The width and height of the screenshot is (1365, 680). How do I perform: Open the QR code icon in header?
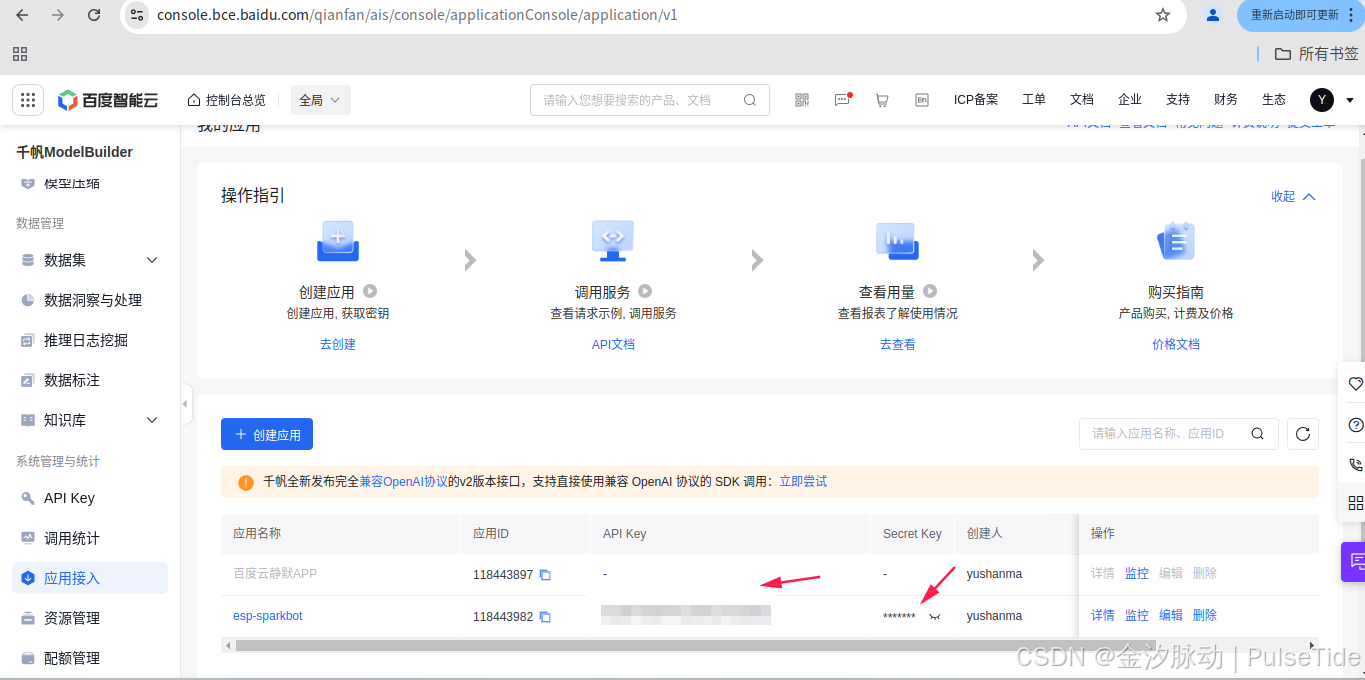[x=802, y=100]
